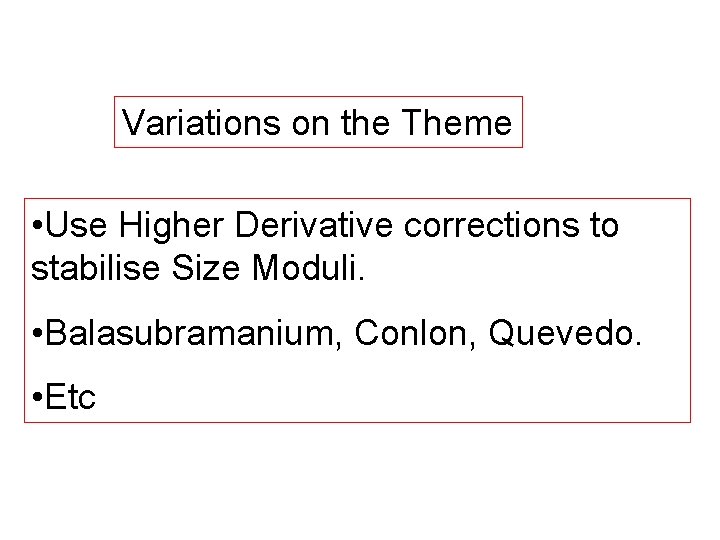Click the word 'to' ending the first line

605,225
